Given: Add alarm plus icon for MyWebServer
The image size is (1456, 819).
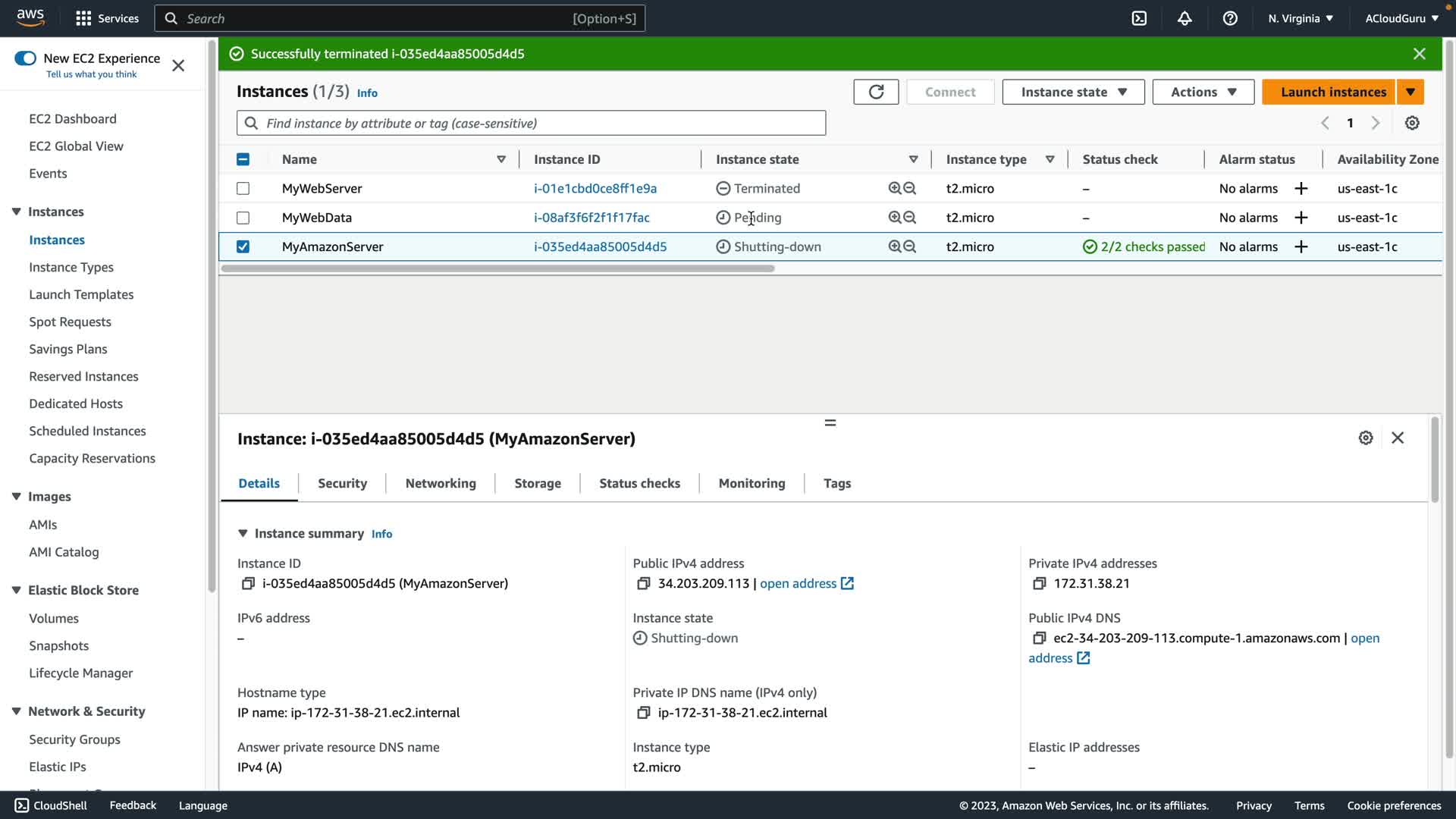Looking at the screenshot, I should pos(1301,188).
